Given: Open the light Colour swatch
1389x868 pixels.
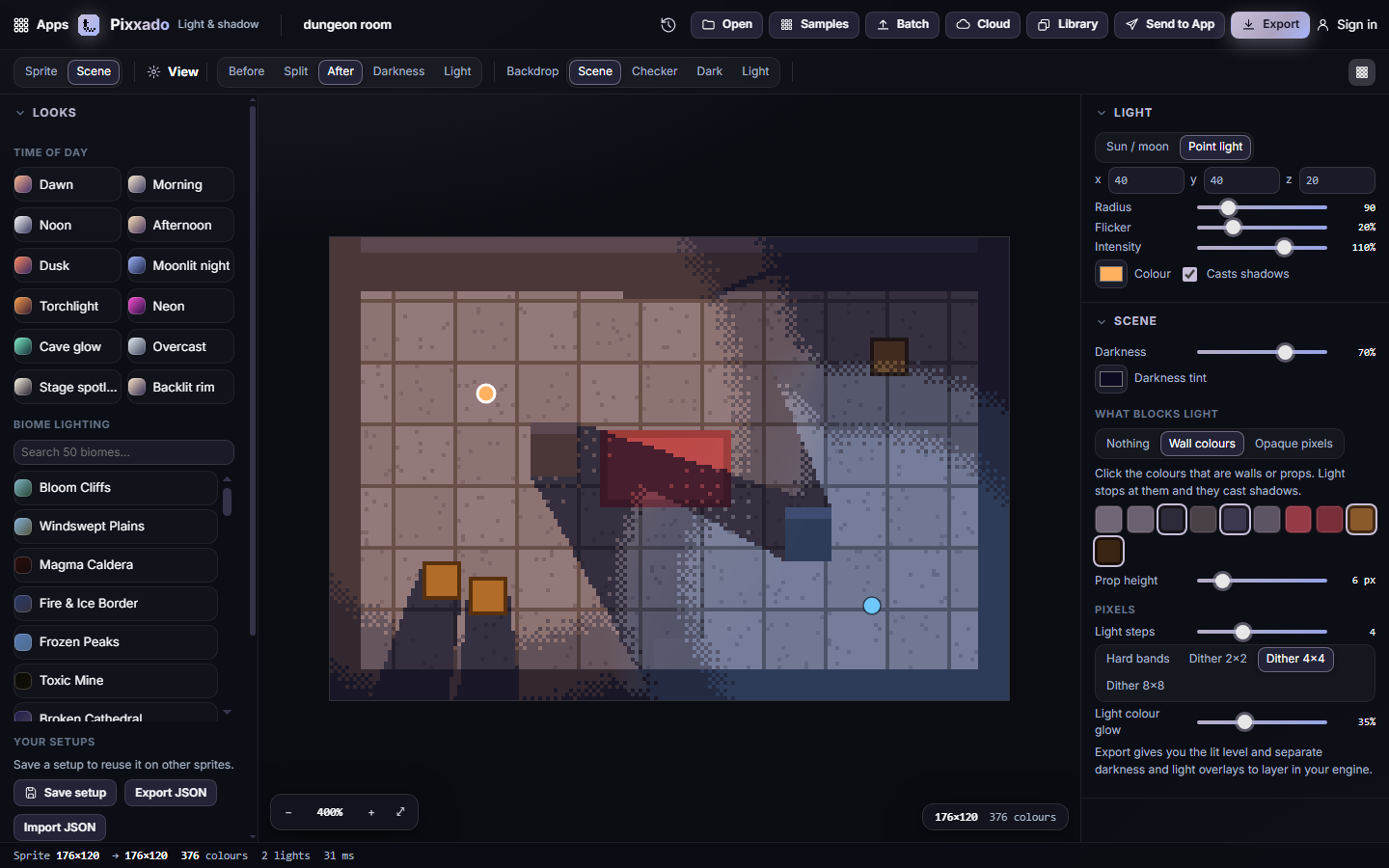Looking at the screenshot, I should tap(1111, 274).
